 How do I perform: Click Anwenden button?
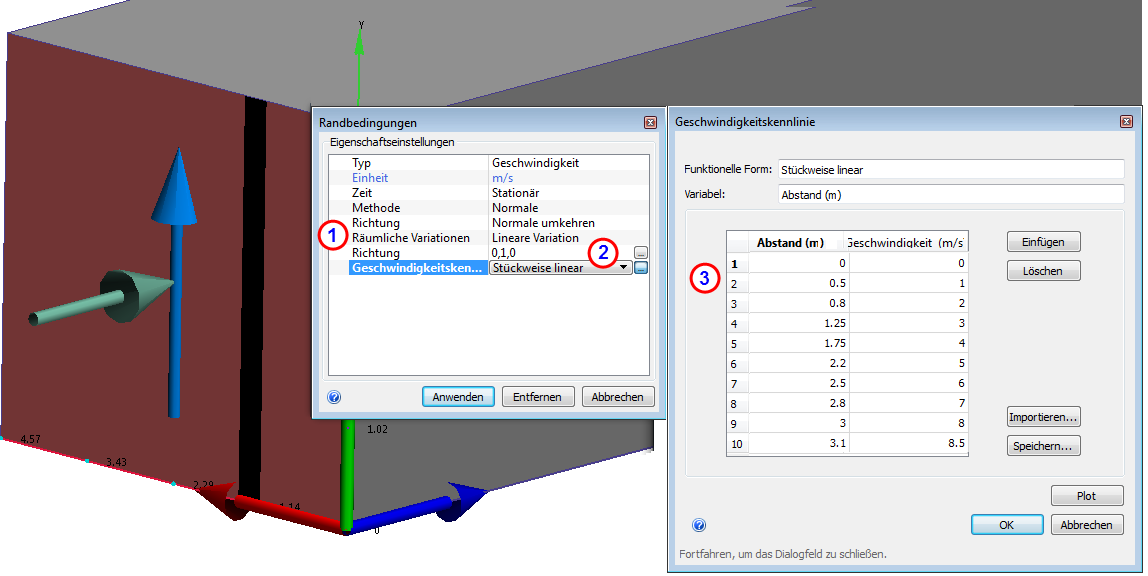[458, 397]
